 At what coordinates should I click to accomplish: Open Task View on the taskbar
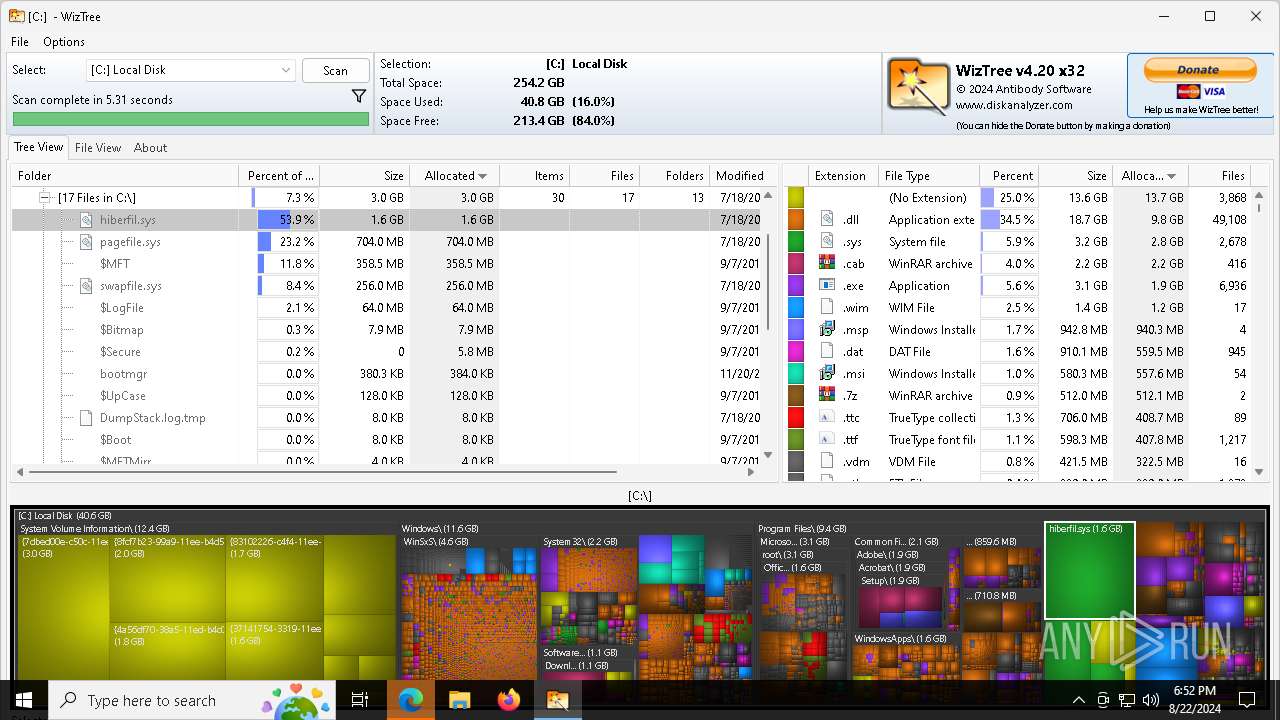360,700
